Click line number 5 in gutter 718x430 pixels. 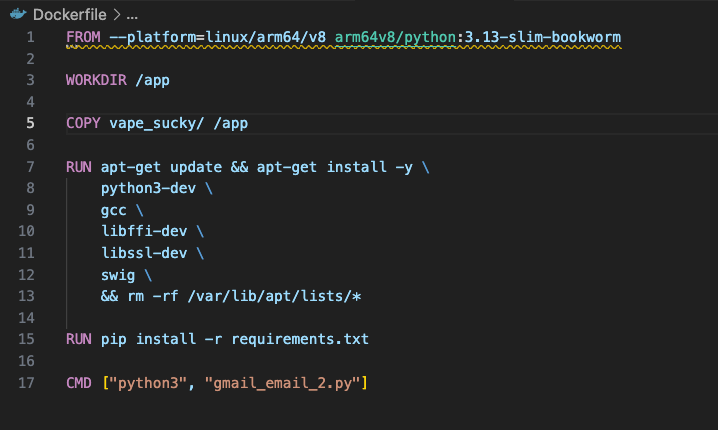[x=30, y=123]
